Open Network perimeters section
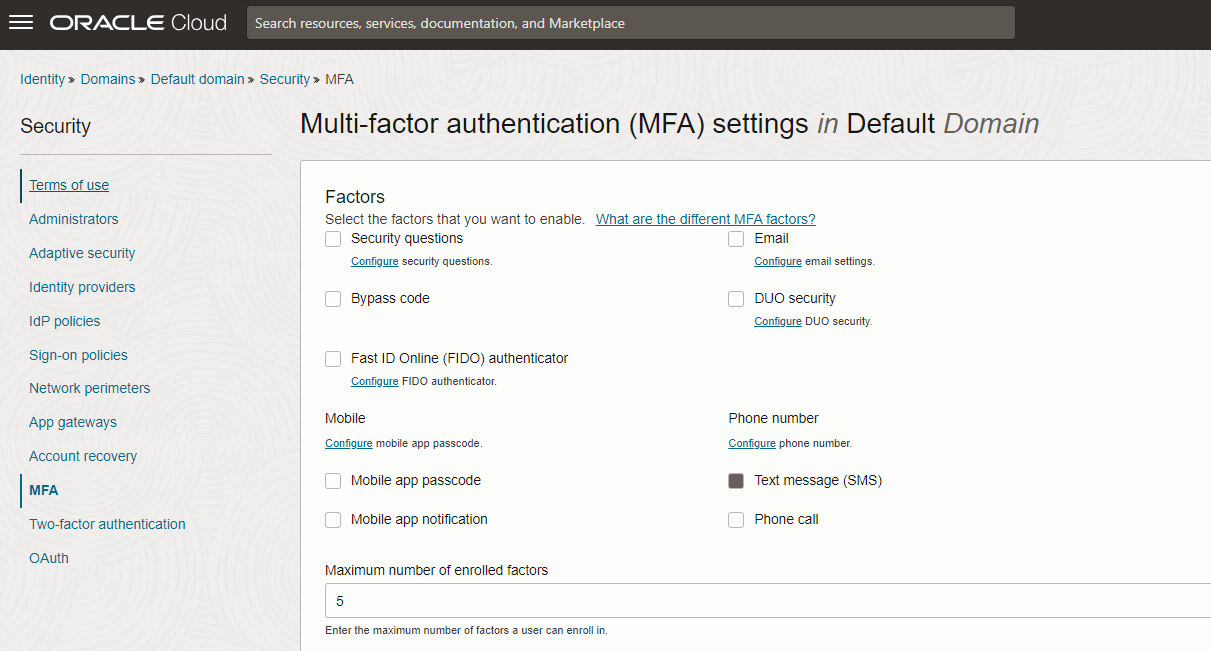Screen dimensions: 1211x651 coord(89,388)
